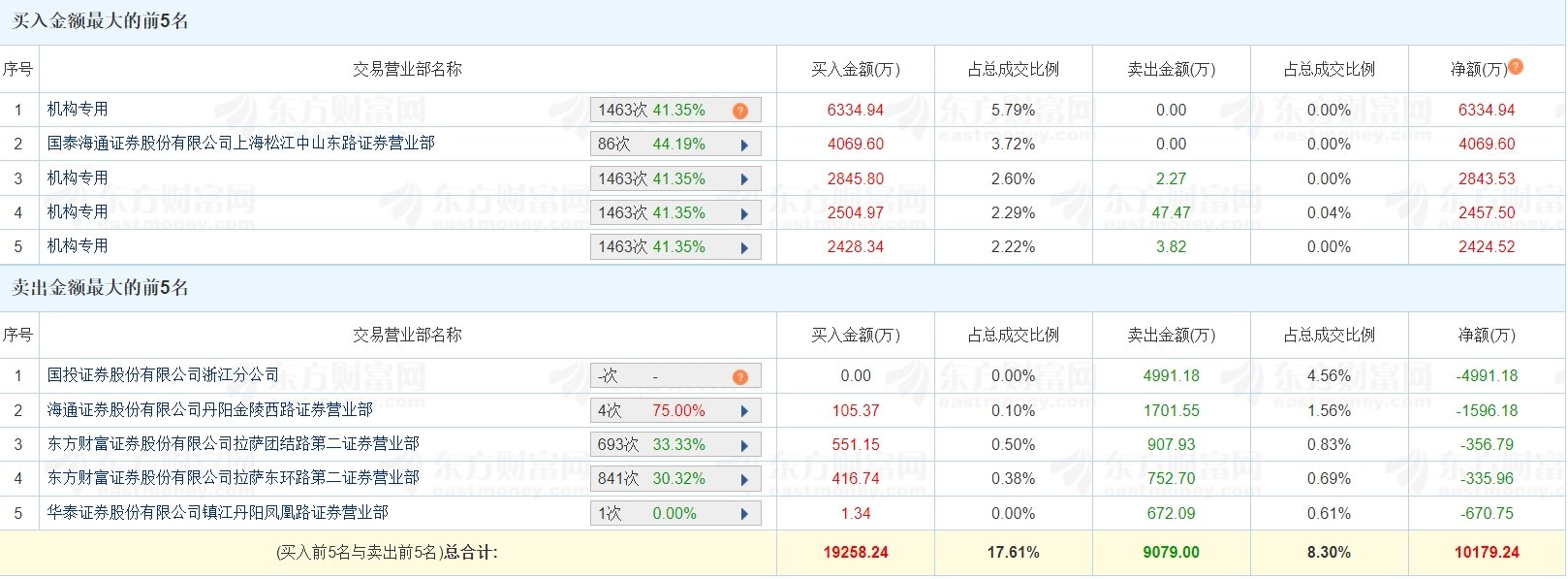Click the orange question icon in the 6334.94 机构专用 row

[740, 111]
